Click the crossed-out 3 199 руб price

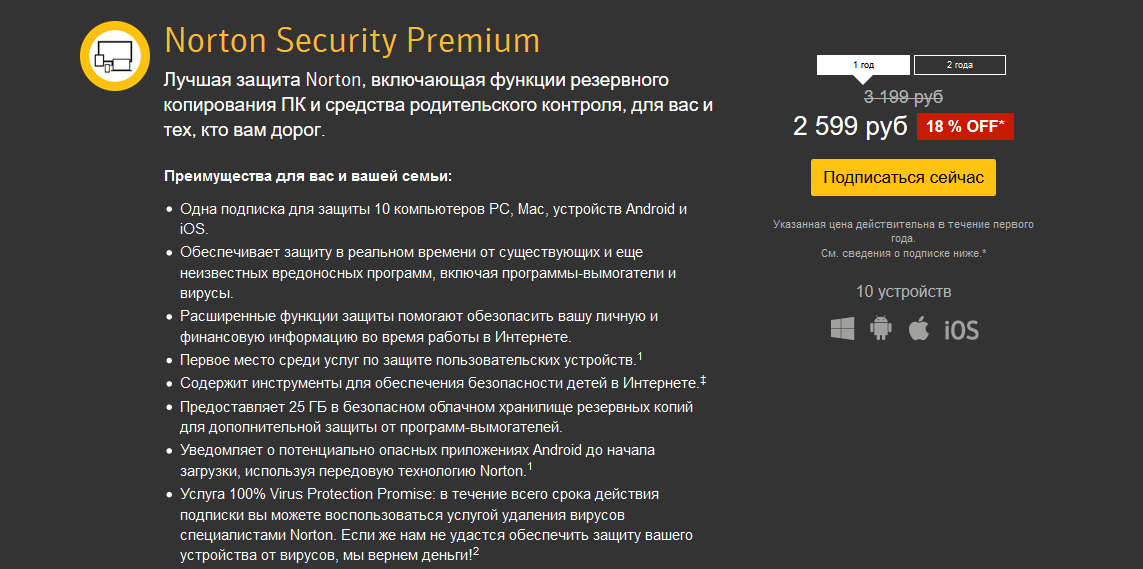(903, 97)
